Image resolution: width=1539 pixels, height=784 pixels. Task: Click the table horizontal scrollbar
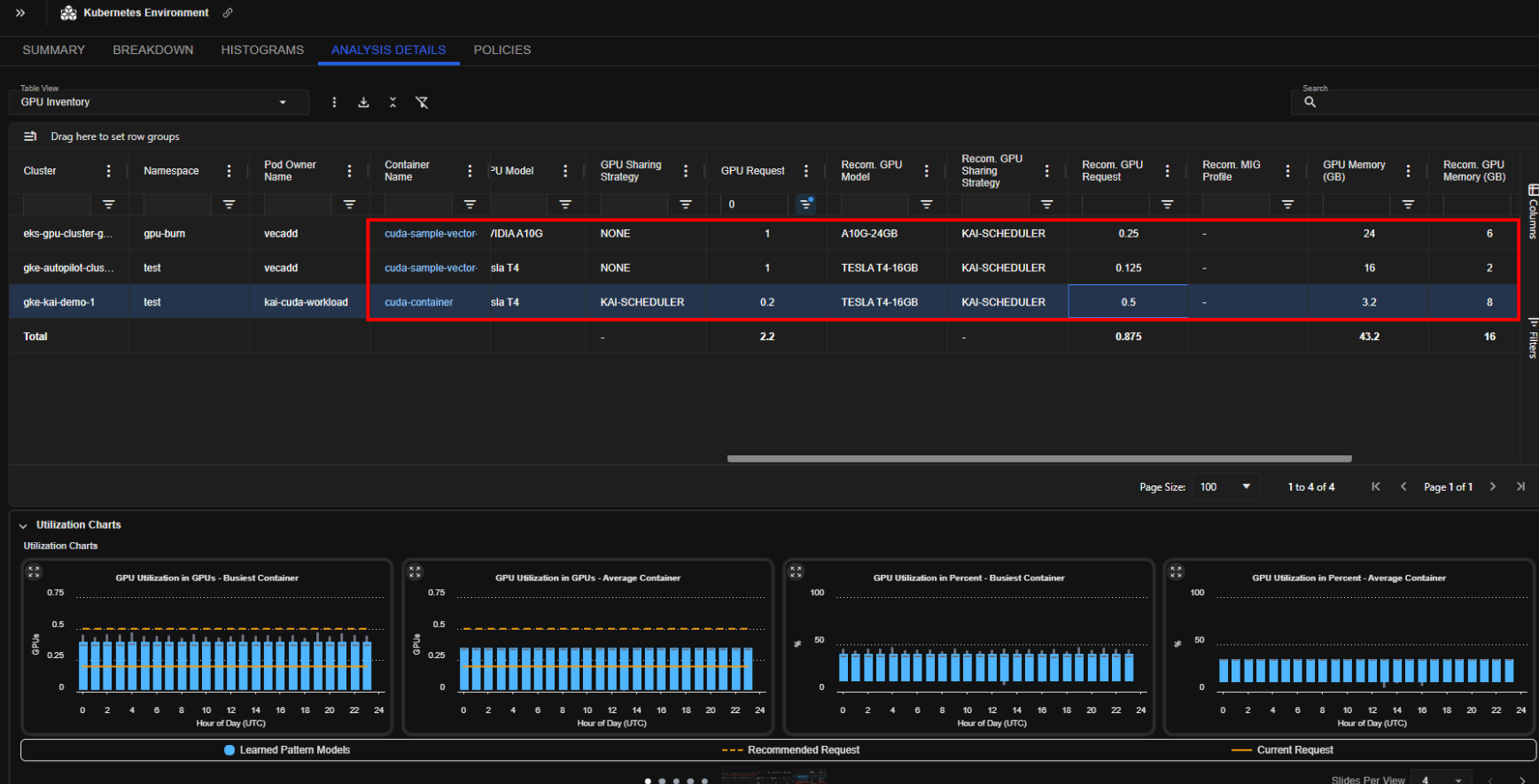point(1039,459)
